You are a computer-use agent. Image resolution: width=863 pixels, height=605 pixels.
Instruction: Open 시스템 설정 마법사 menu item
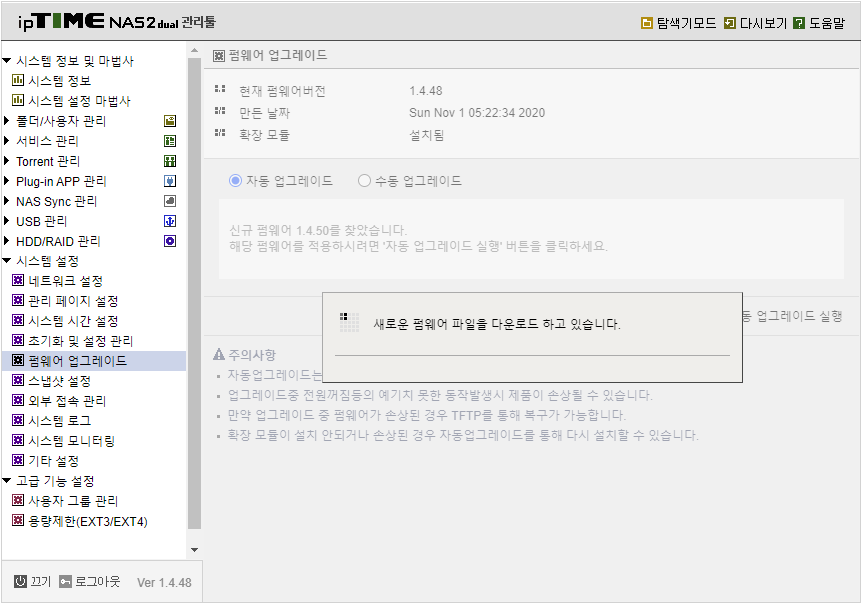point(79,101)
